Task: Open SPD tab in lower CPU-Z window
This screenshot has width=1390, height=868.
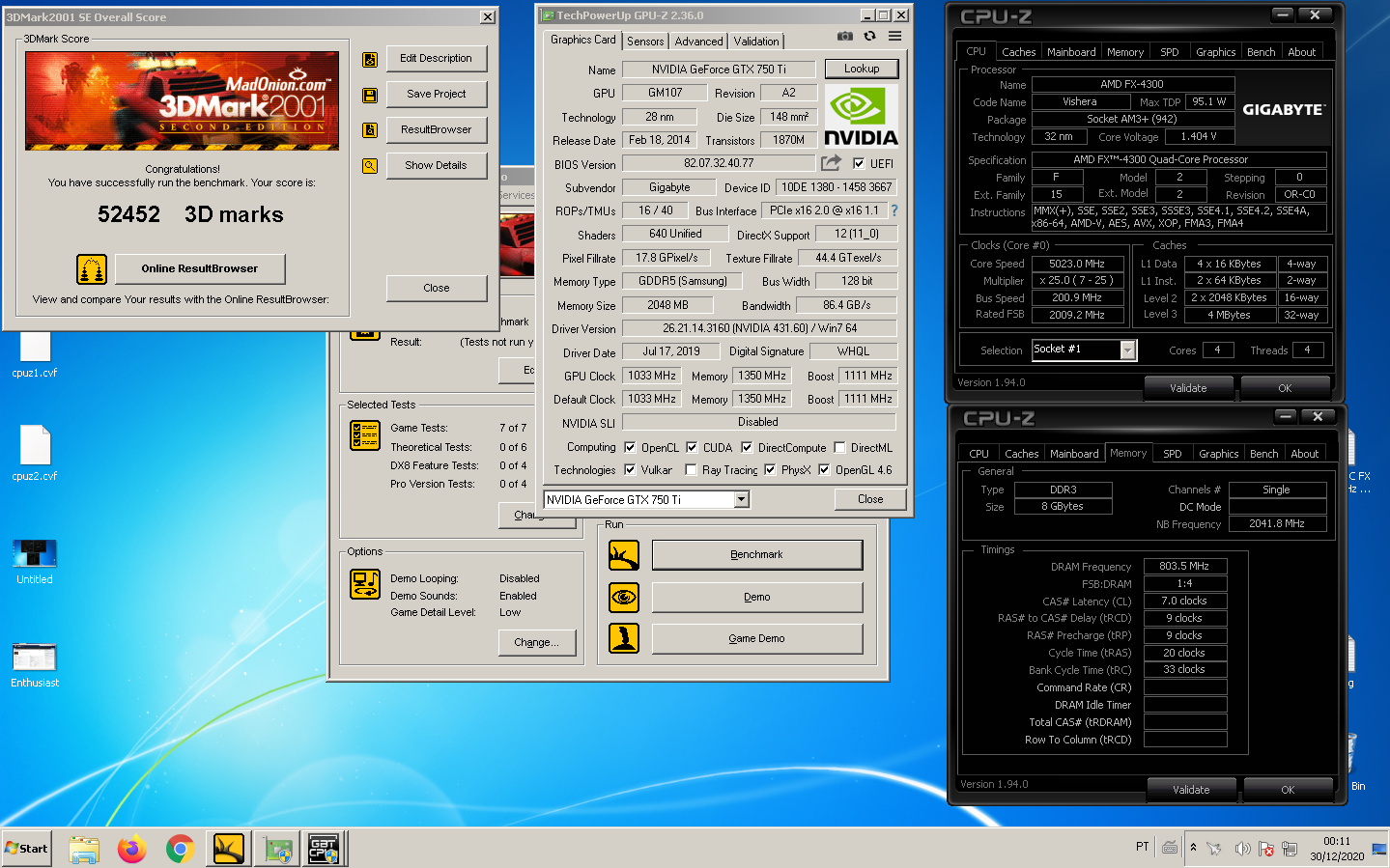Action: (1172, 454)
